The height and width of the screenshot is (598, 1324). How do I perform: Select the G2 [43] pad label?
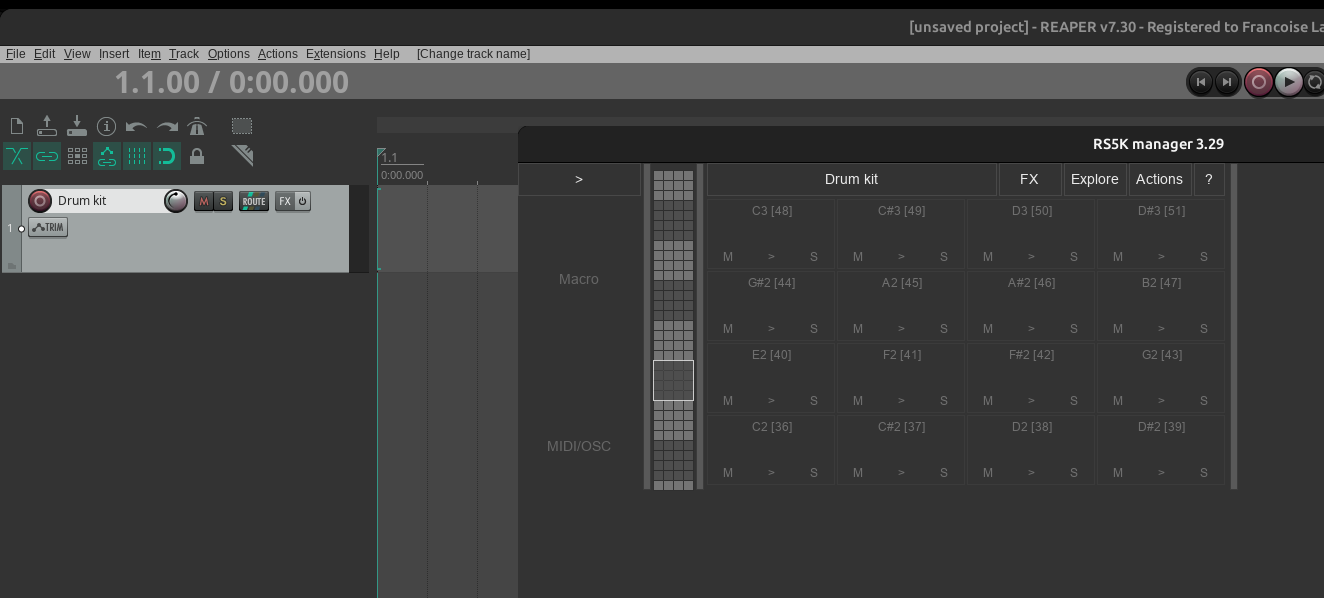pos(1162,355)
